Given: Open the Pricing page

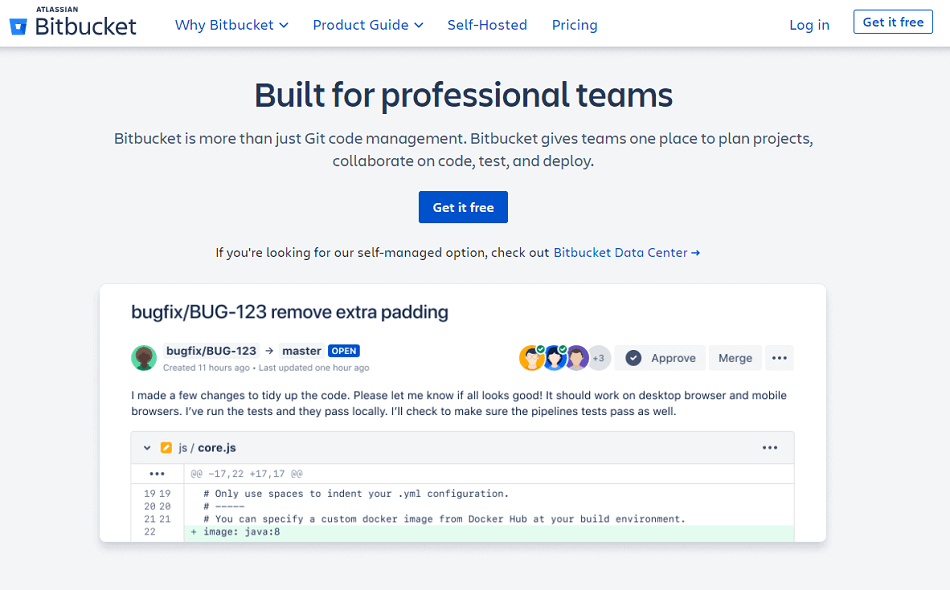Looking at the screenshot, I should (574, 25).
